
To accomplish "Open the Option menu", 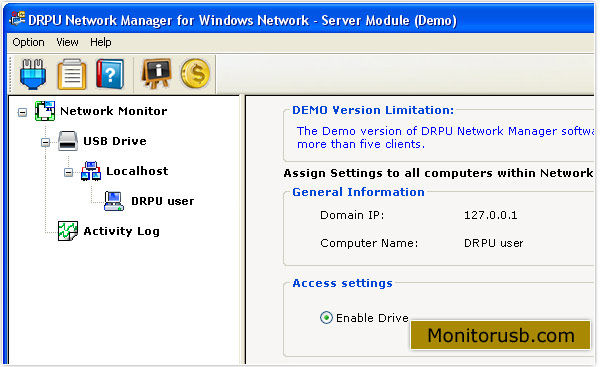I will [x=28, y=42].
